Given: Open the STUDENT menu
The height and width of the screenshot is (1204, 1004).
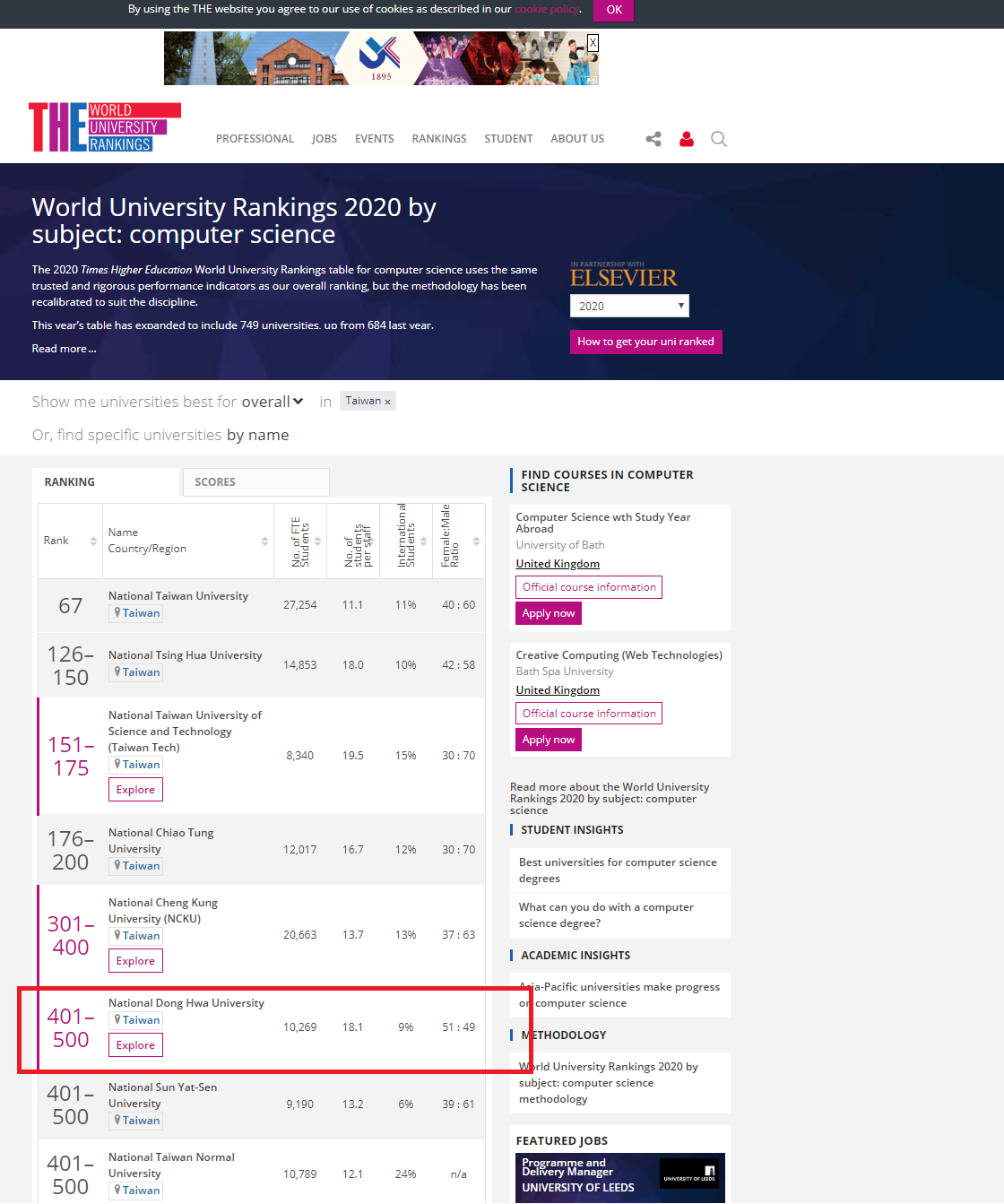Looking at the screenshot, I should click(508, 139).
